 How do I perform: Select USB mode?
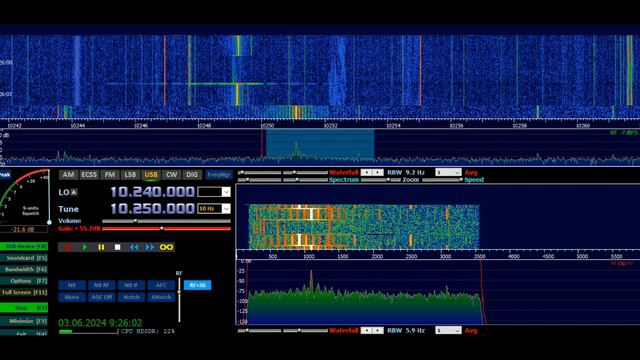point(151,175)
